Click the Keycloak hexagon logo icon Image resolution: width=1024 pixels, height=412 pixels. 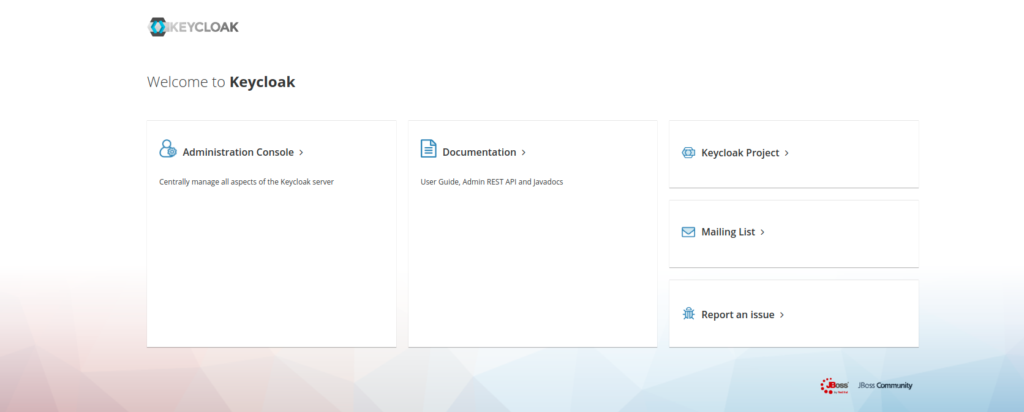point(158,27)
